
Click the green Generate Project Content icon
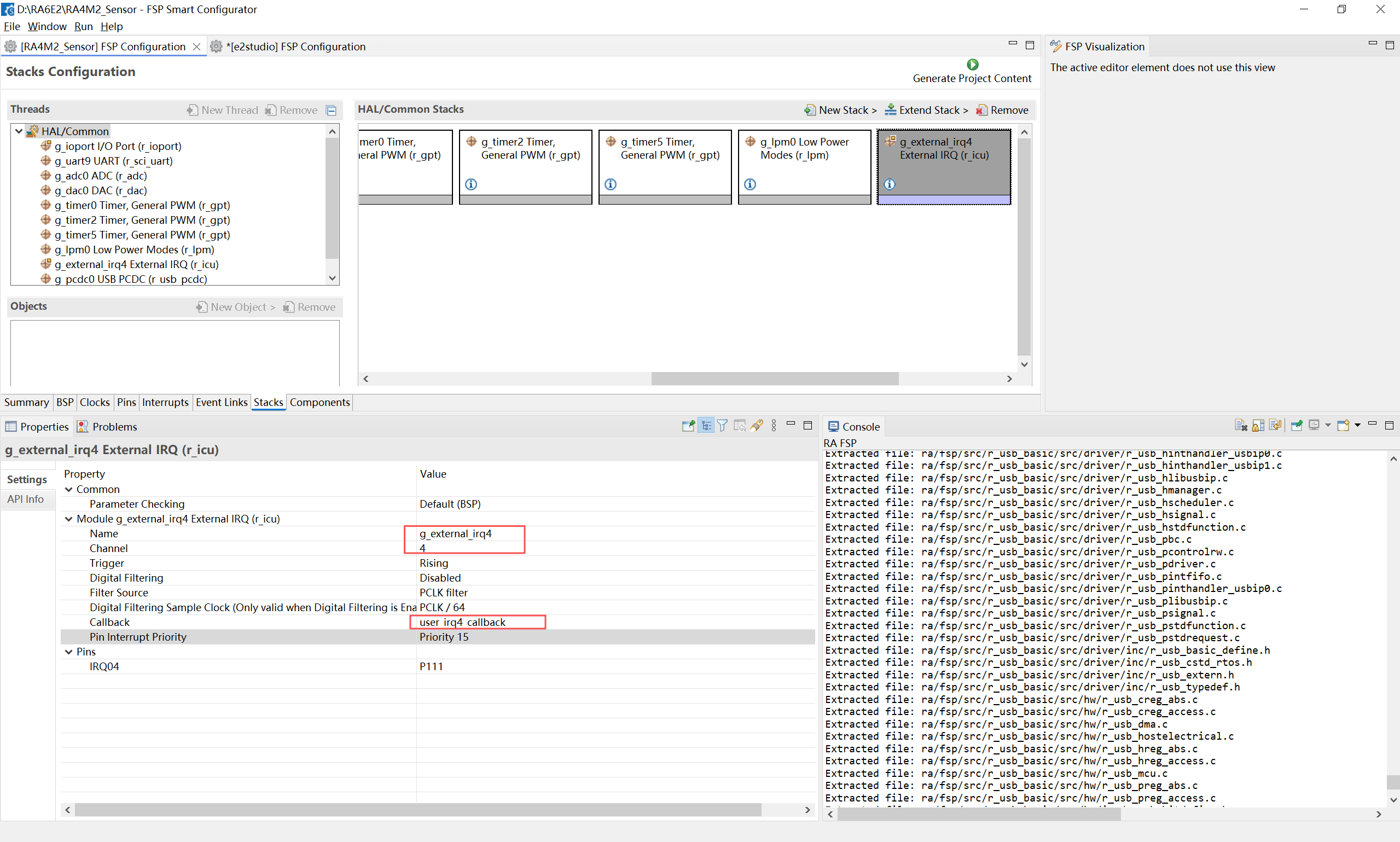(972, 65)
